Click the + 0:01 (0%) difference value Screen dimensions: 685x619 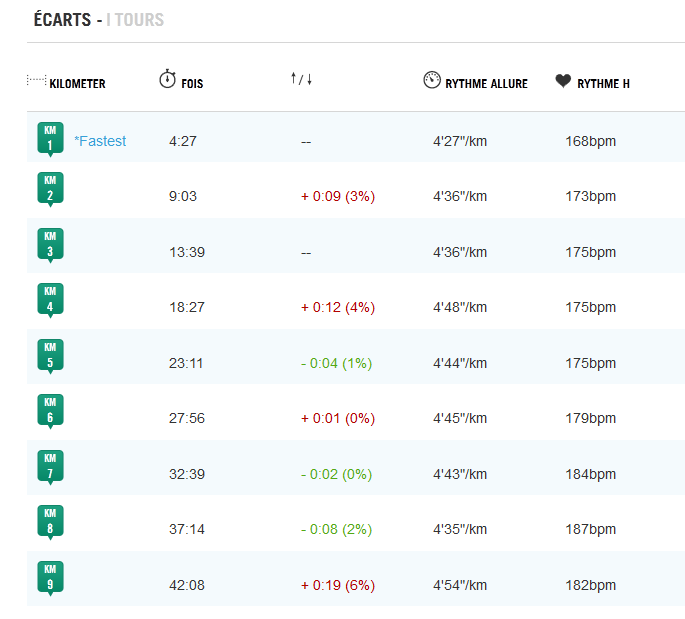tap(338, 418)
